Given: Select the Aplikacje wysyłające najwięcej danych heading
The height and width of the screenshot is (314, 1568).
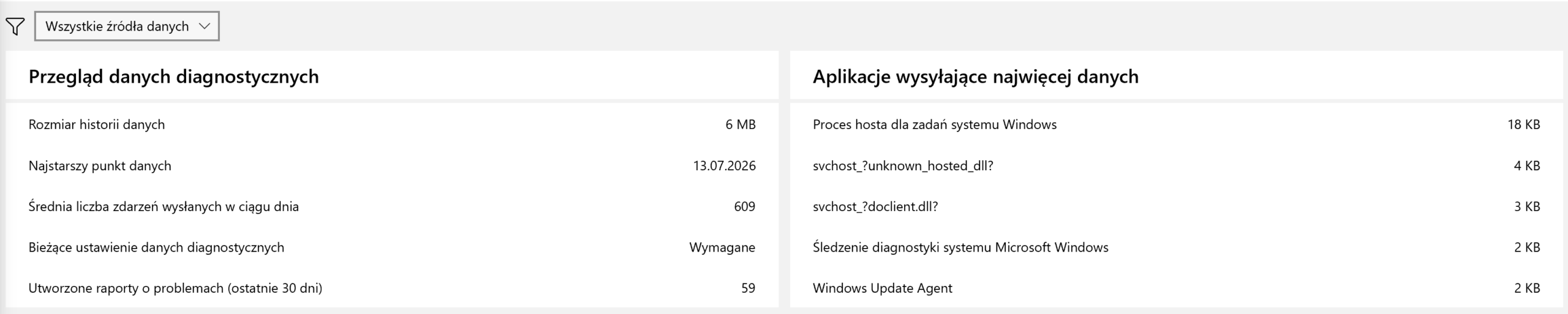Looking at the screenshot, I should pyautogui.click(x=975, y=77).
